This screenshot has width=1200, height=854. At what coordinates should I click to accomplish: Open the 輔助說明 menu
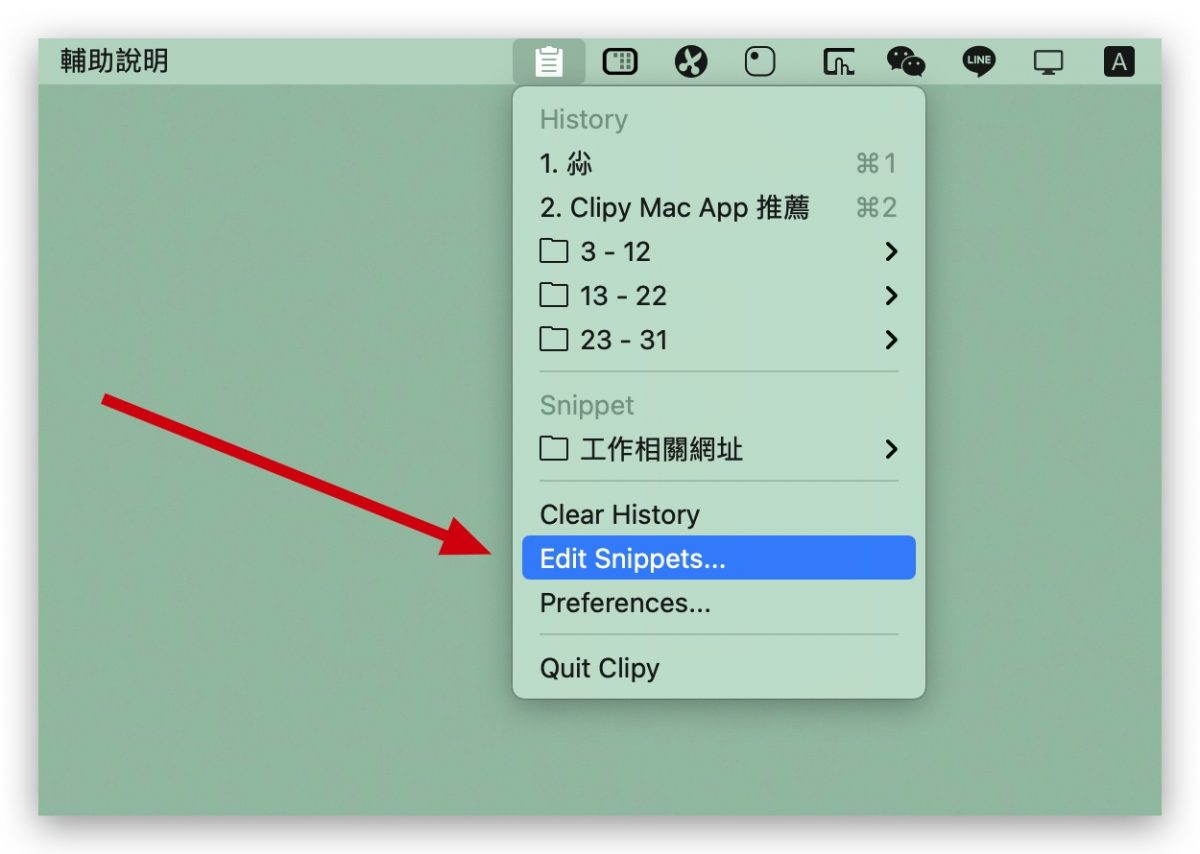[x=114, y=61]
